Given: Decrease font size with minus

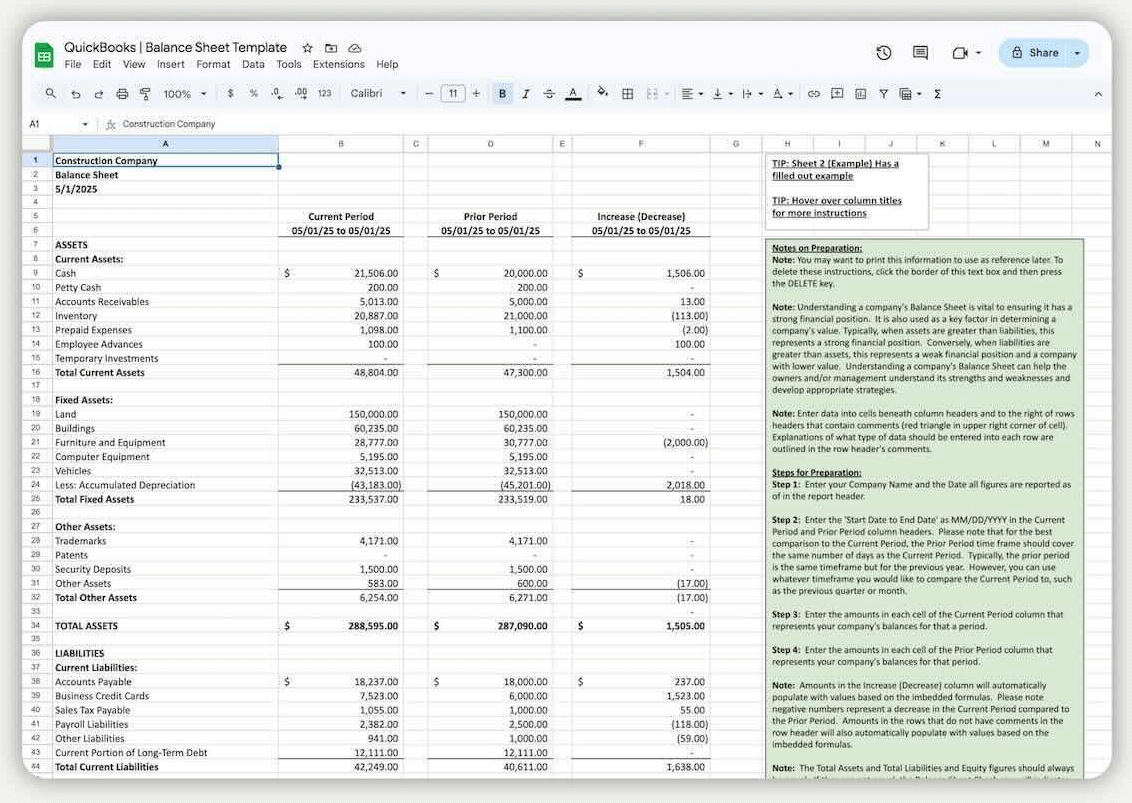Looking at the screenshot, I should 429,93.
